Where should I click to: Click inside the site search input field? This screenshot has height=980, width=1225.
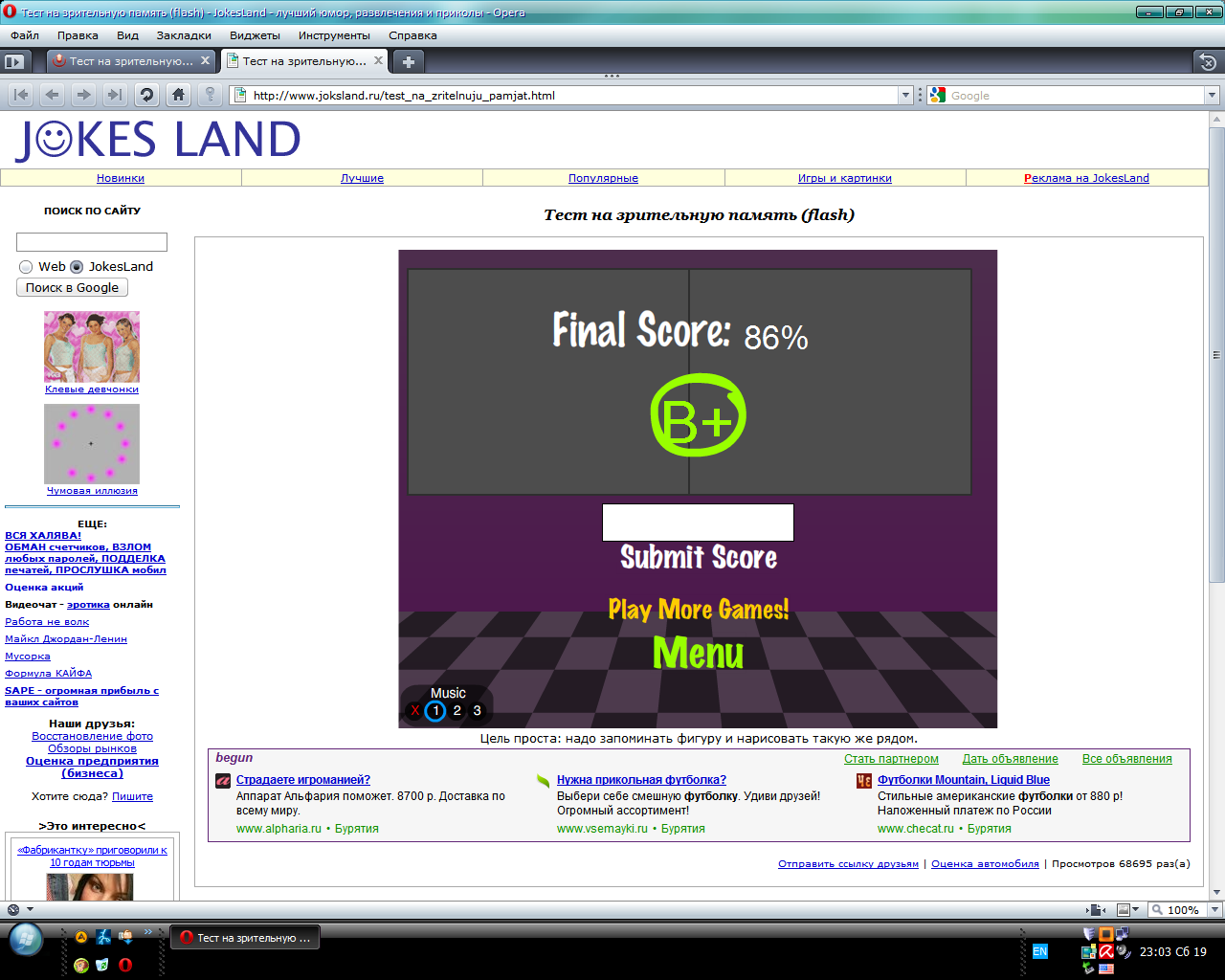[90, 241]
